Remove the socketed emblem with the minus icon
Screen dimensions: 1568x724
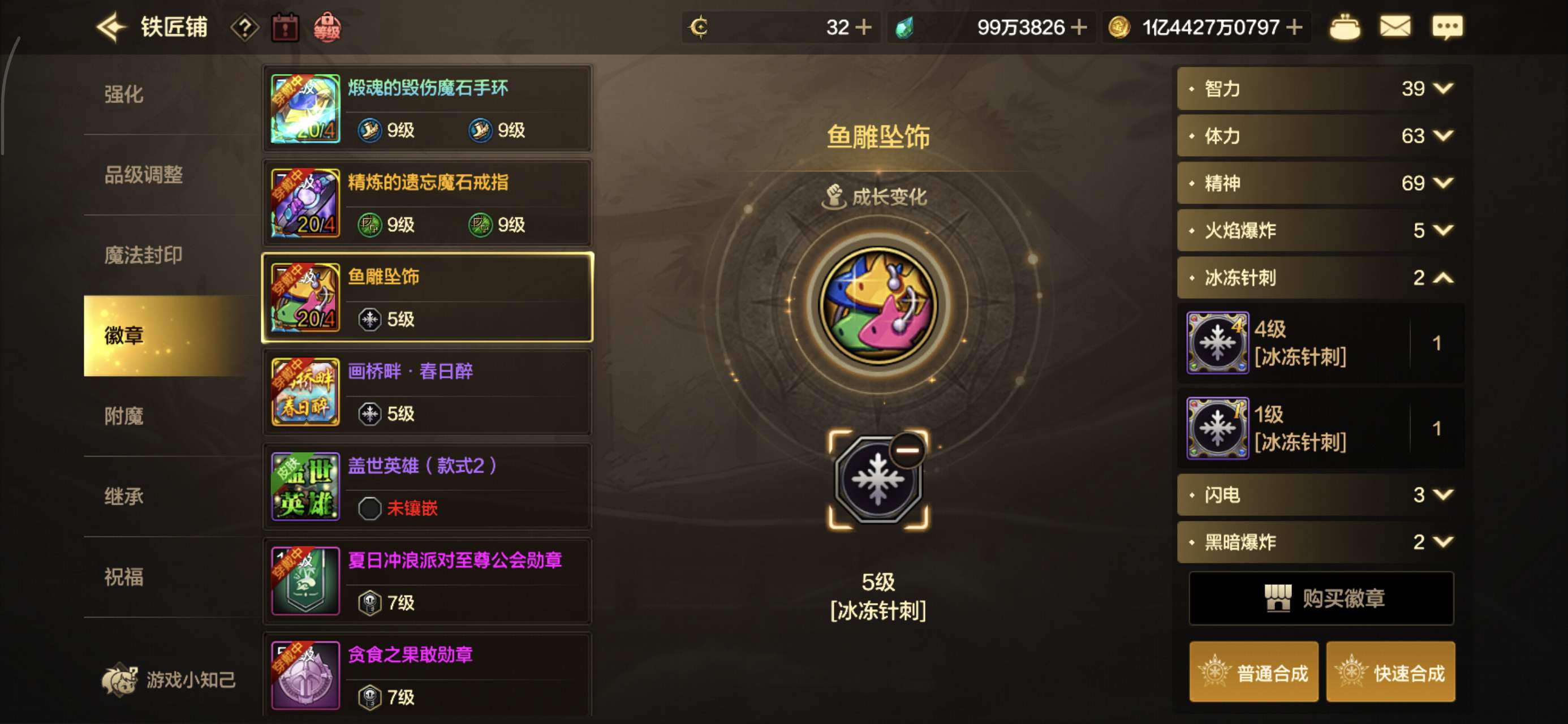pyautogui.click(x=907, y=451)
